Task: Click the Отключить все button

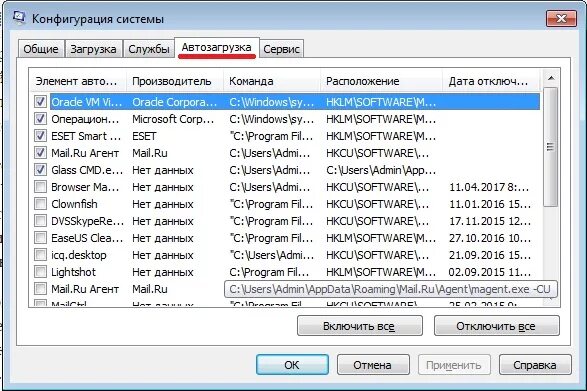Action: (496, 326)
